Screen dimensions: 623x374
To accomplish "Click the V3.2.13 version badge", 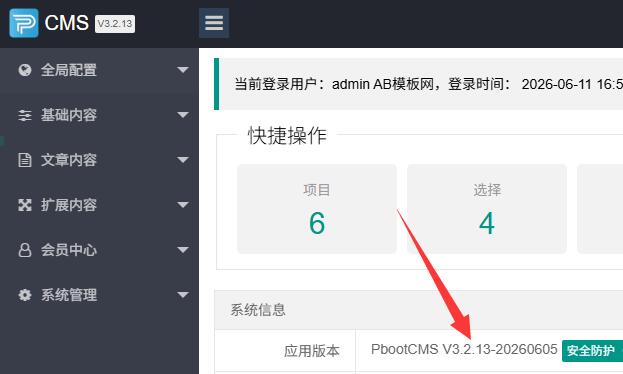I will click(x=115, y=24).
